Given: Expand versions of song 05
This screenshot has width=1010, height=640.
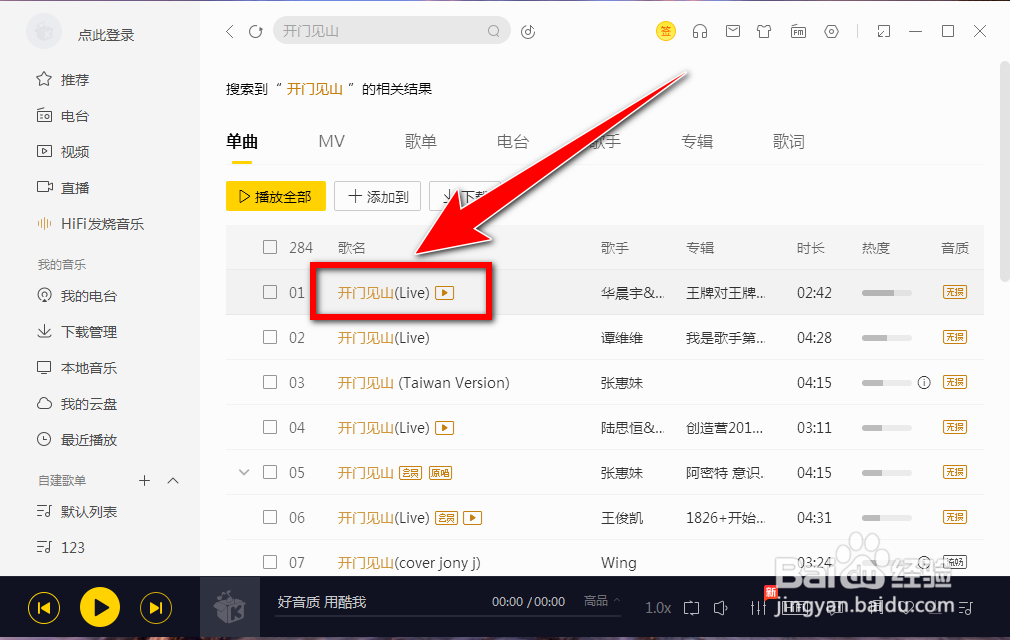Looking at the screenshot, I should (244, 473).
